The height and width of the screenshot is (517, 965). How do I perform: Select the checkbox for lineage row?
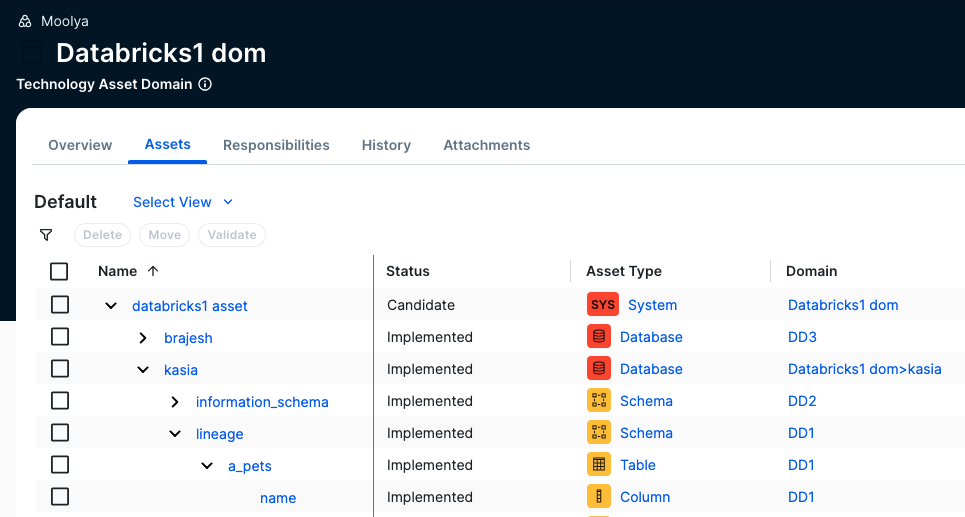[59, 433]
